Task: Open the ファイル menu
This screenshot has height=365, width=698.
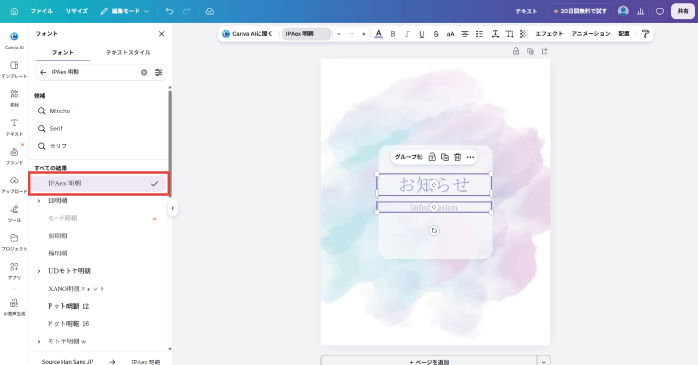Action: click(x=41, y=11)
